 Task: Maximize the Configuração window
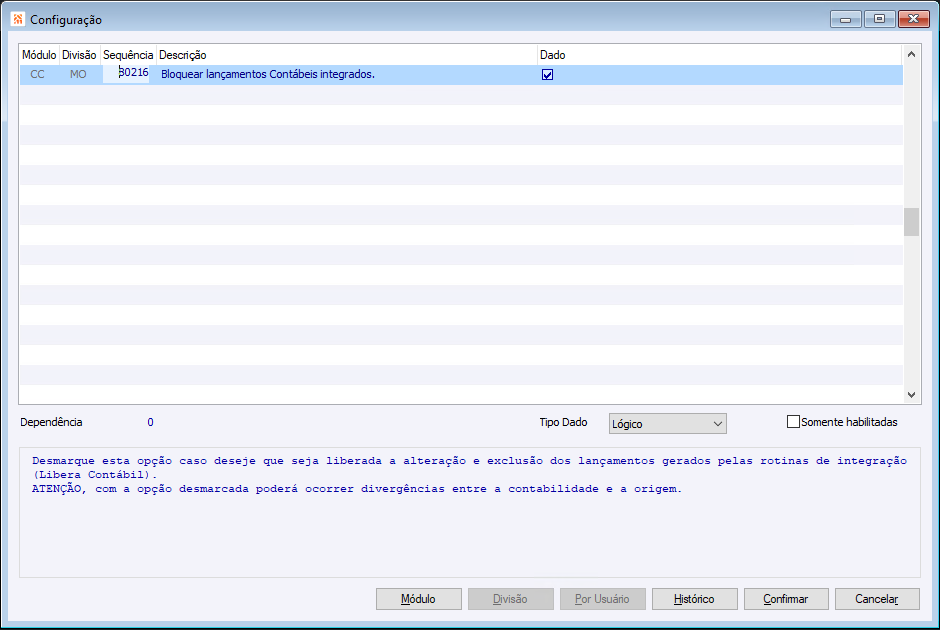(879, 19)
